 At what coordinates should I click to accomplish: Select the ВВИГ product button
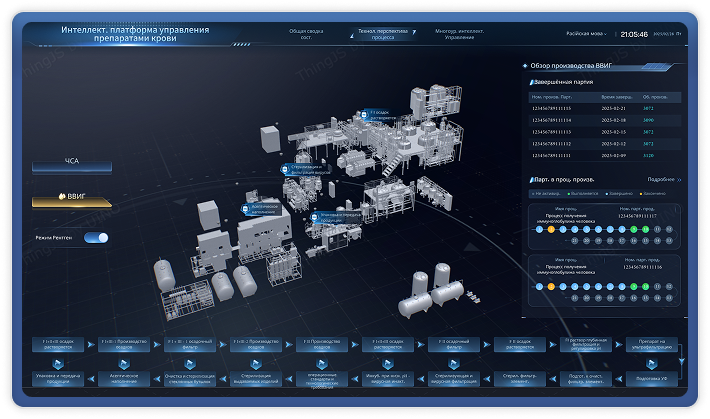[x=72, y=200]
